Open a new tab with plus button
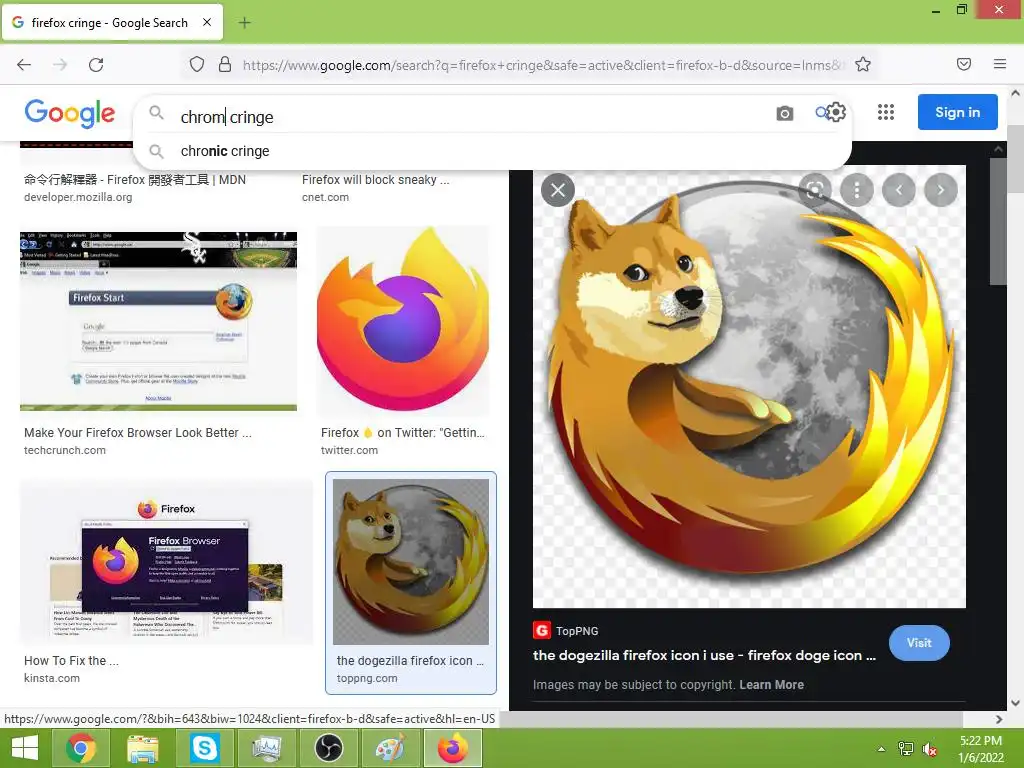The height and width of the screenshot is (768, 1024). (x=244, y=23)
